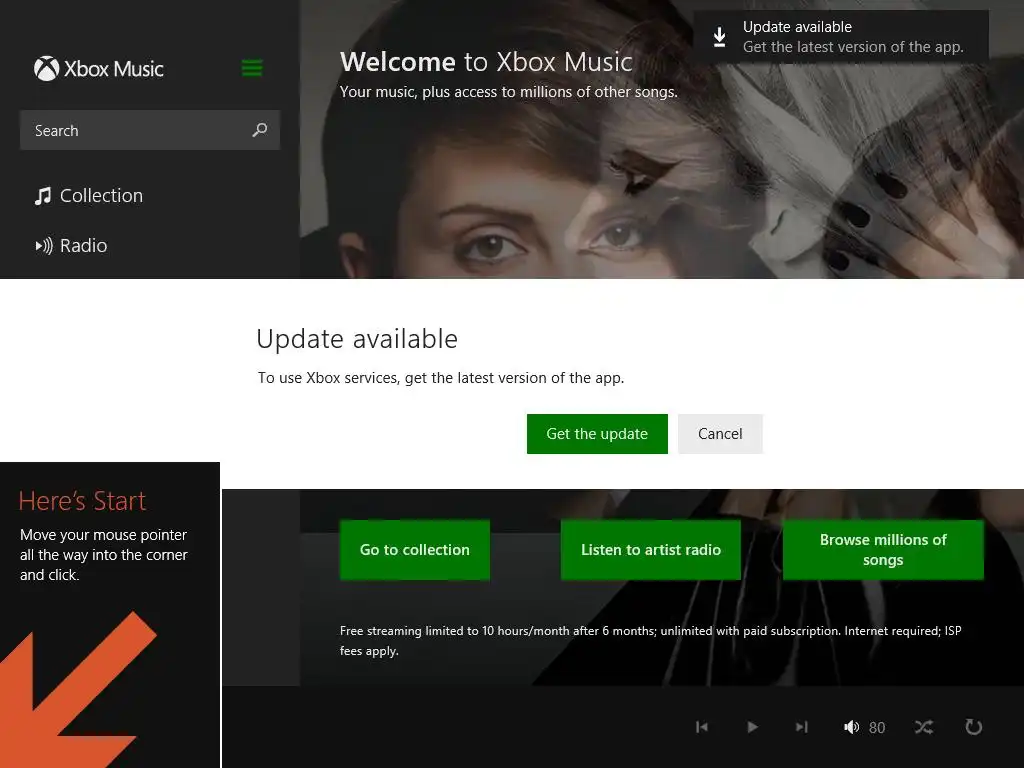Image resolution: width=1024 pixels, height=768 pixels.
Task: Skip to the previous track
Action: click(x=702, y=727)
